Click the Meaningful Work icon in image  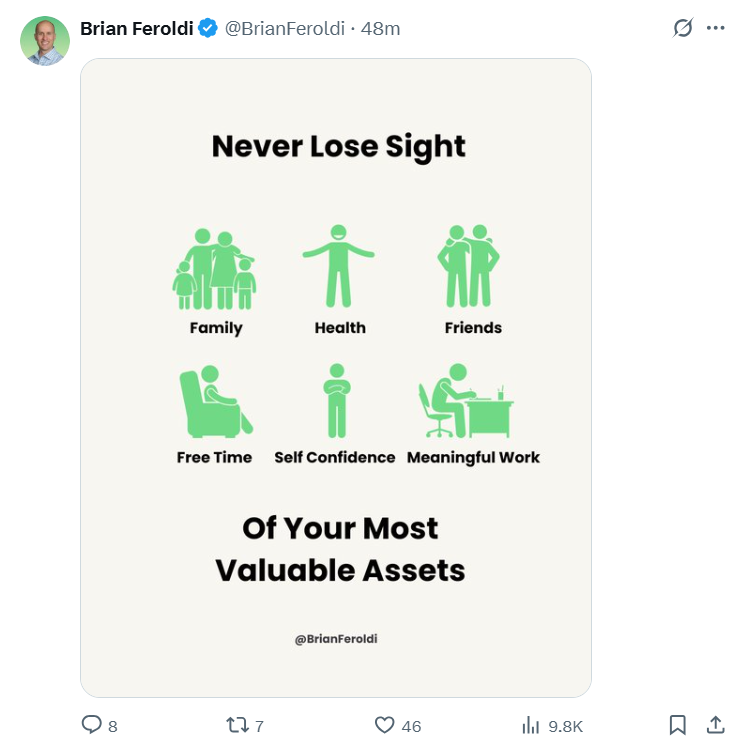click(466, 400)
